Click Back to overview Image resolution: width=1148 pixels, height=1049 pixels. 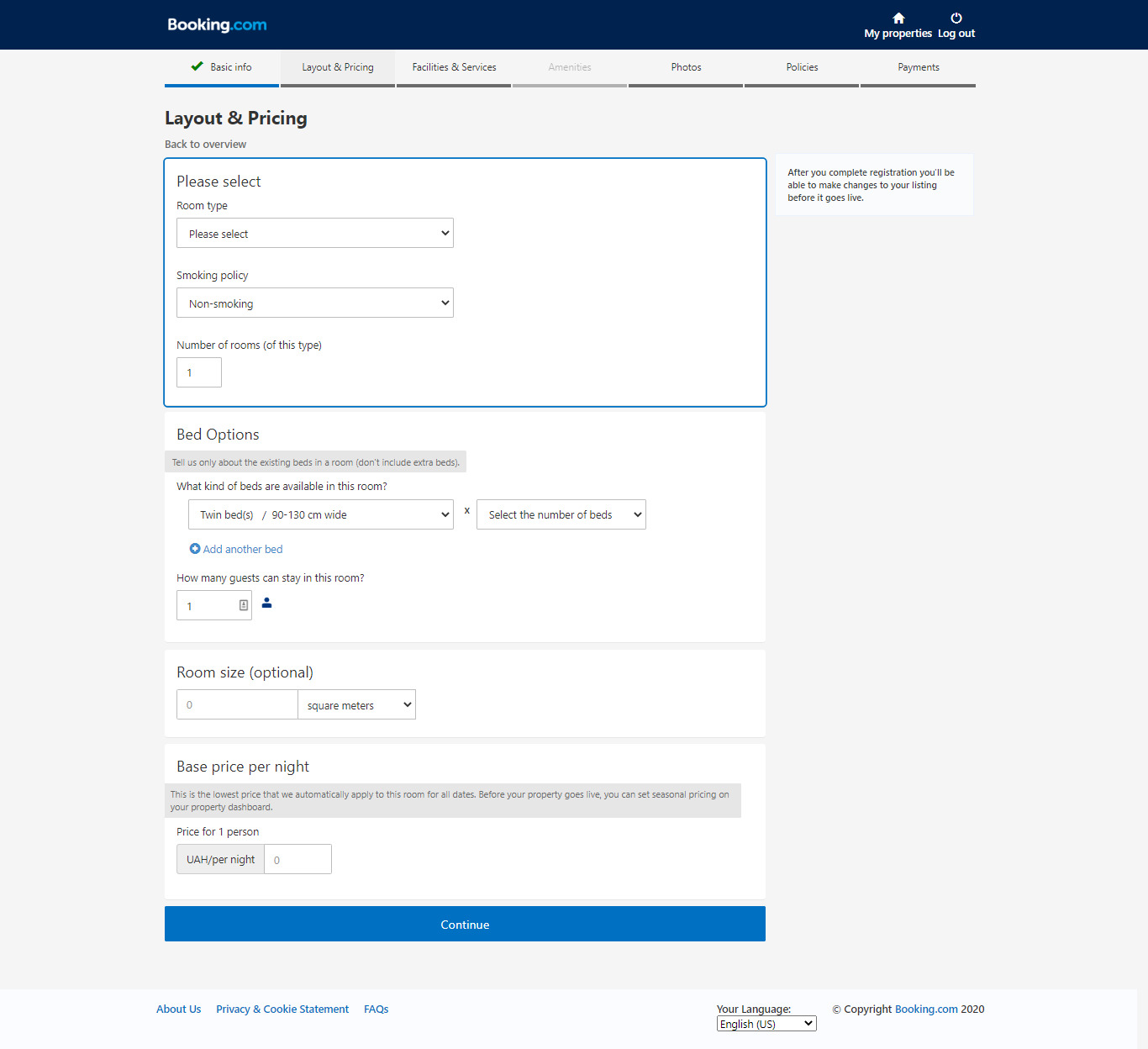205,144
